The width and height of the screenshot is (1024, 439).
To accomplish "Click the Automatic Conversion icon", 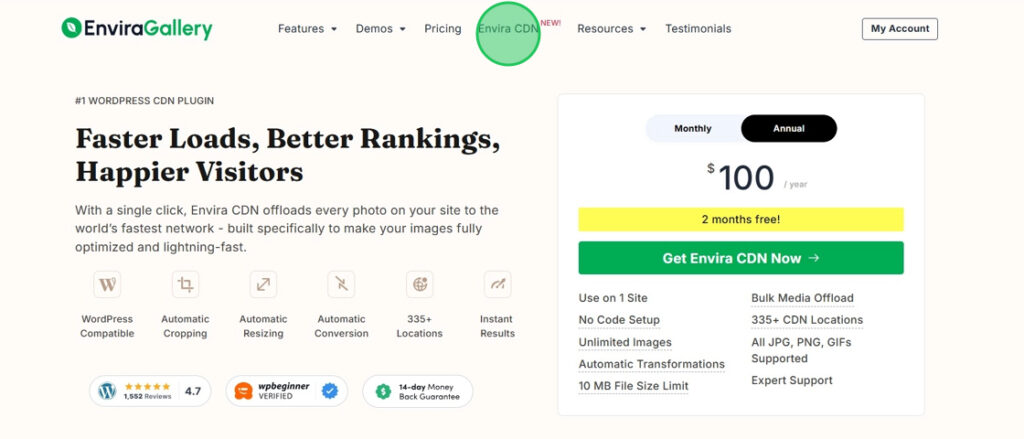I will [x=342, y=285].
